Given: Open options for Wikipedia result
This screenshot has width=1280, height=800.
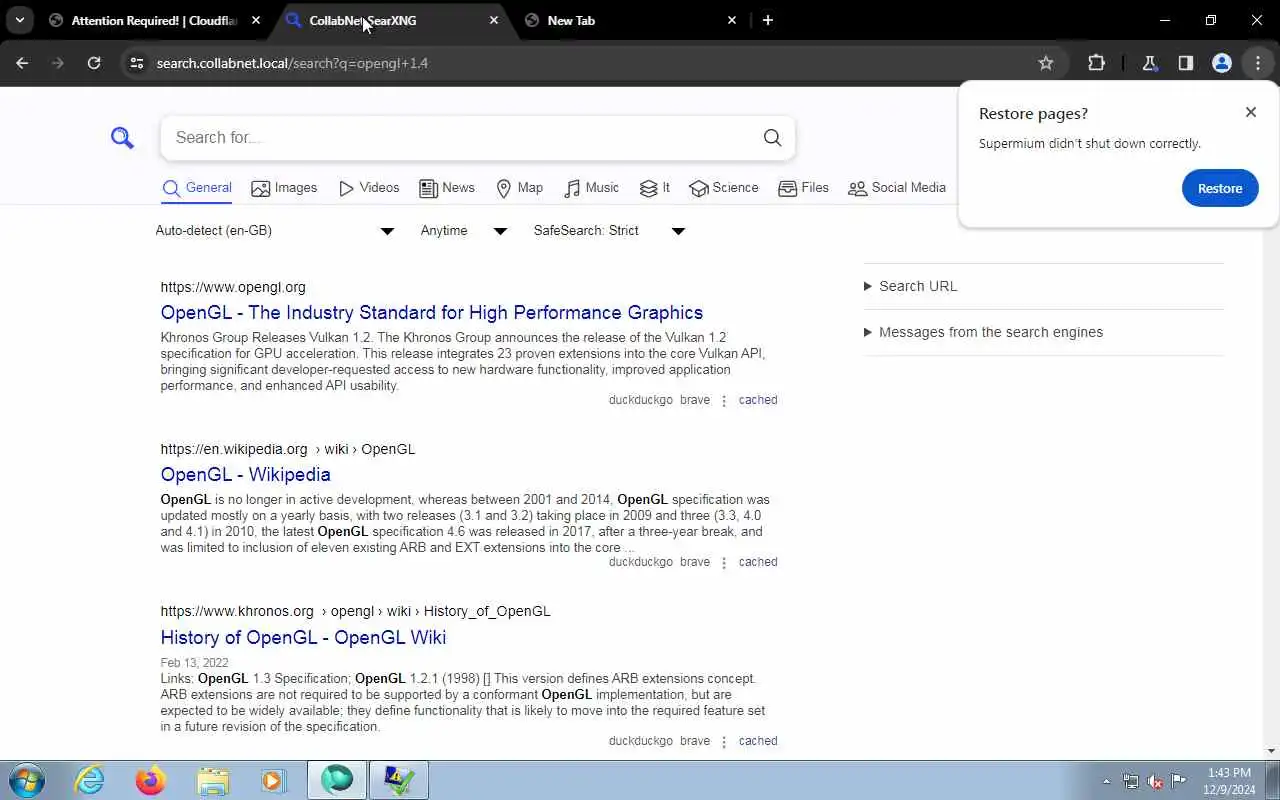Looking at the screenshot, I should [x=724, y=562].
